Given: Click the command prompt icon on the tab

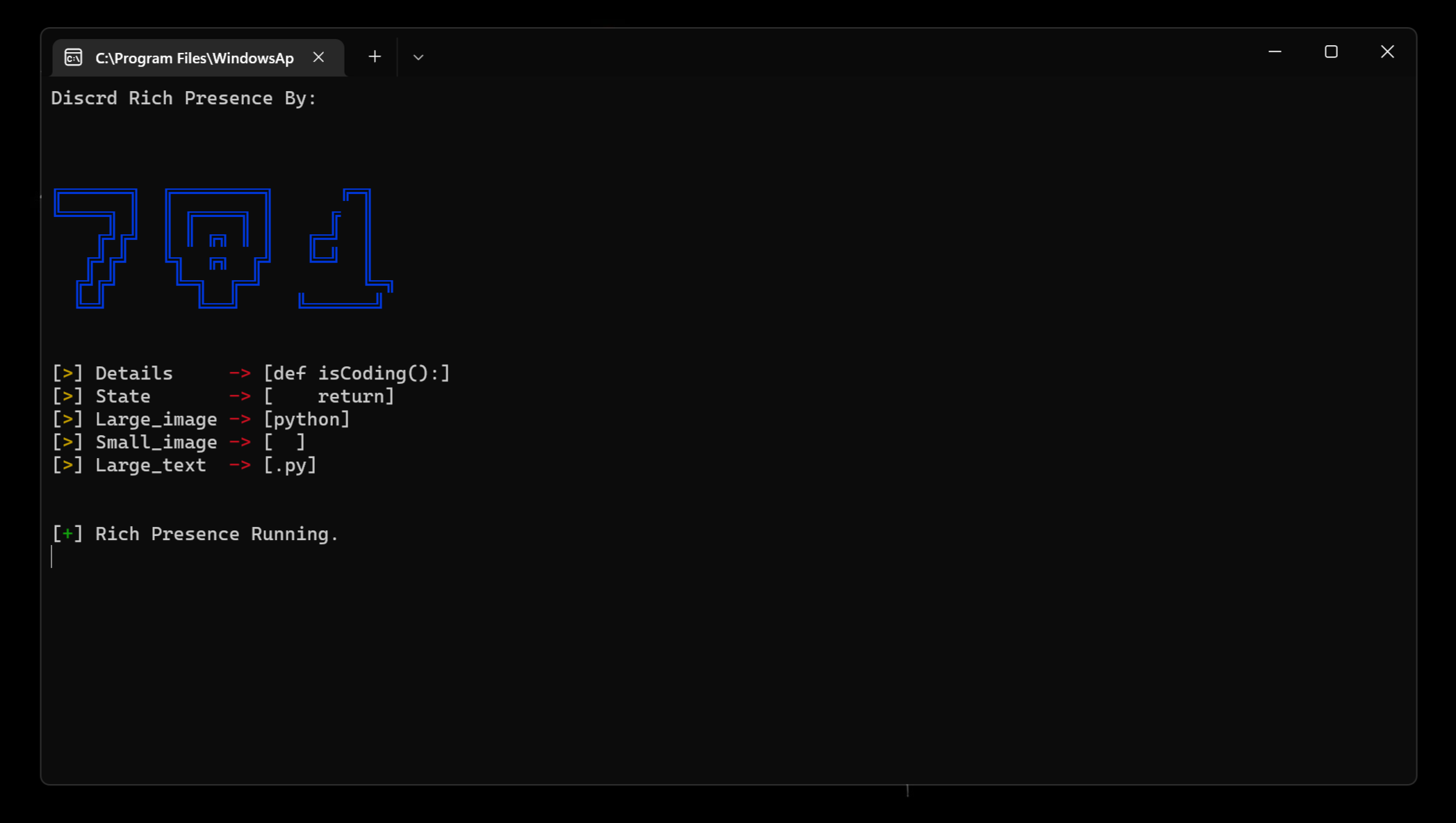Looking at the screenshot, I should [x=74, y=58].
